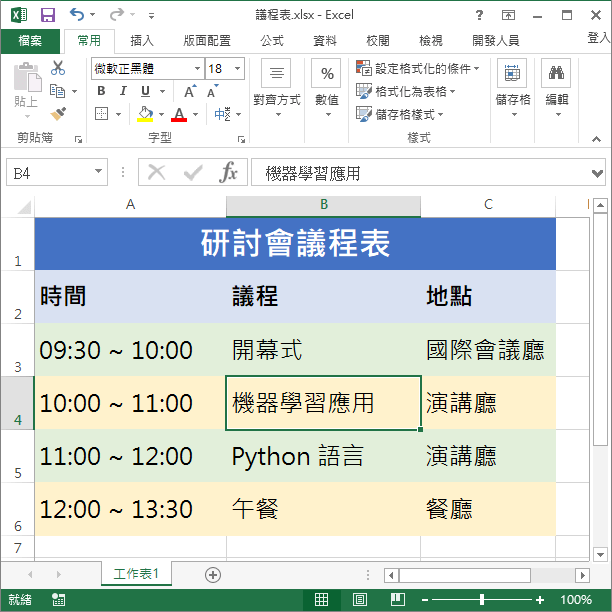Open Excel Help question mark

pyautogui.click(x=479, y=15)
